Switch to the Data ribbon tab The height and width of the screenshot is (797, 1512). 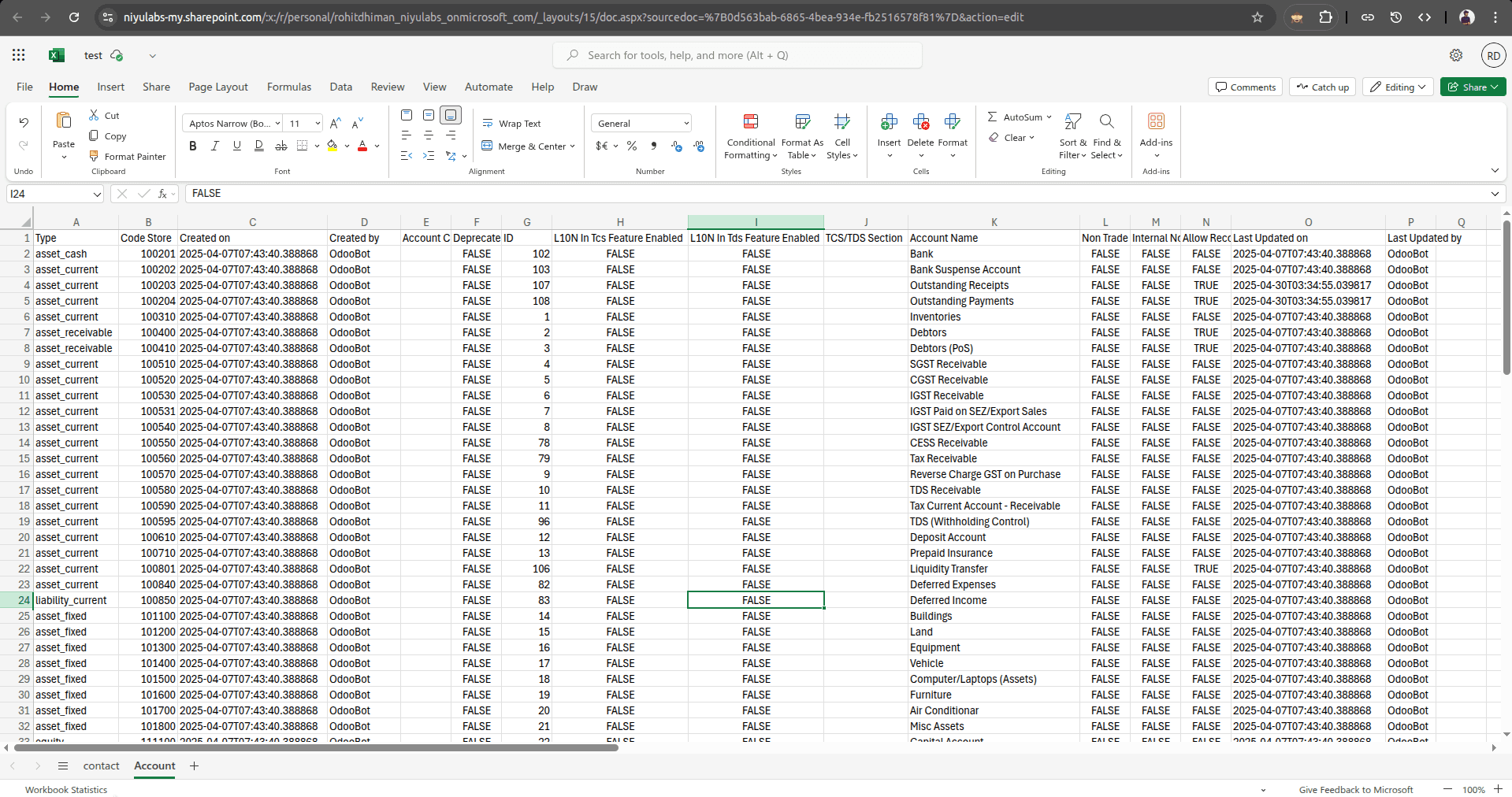pos(341,87)
